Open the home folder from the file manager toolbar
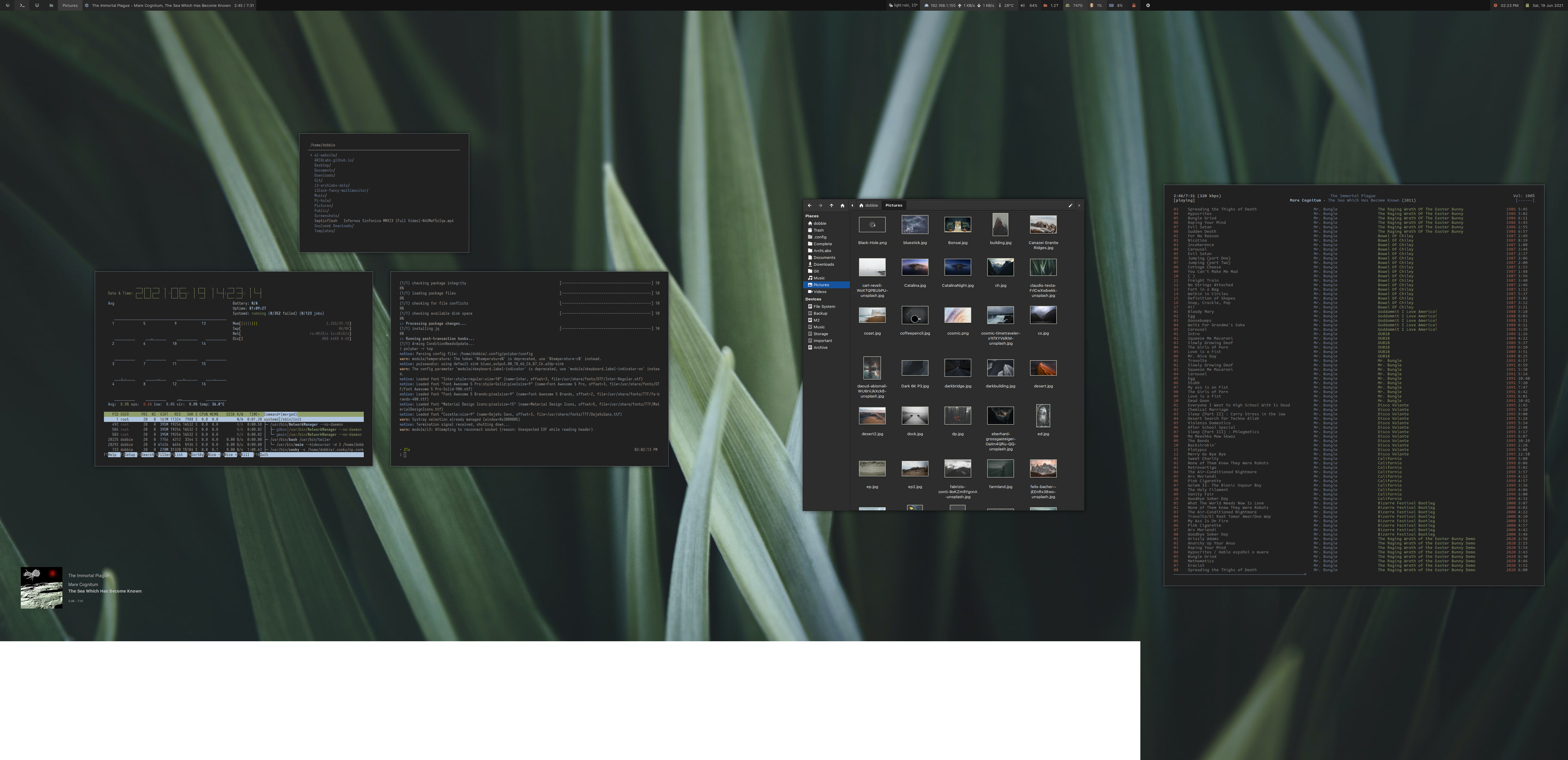This screenshot has width=1568, height=760. 843,206
